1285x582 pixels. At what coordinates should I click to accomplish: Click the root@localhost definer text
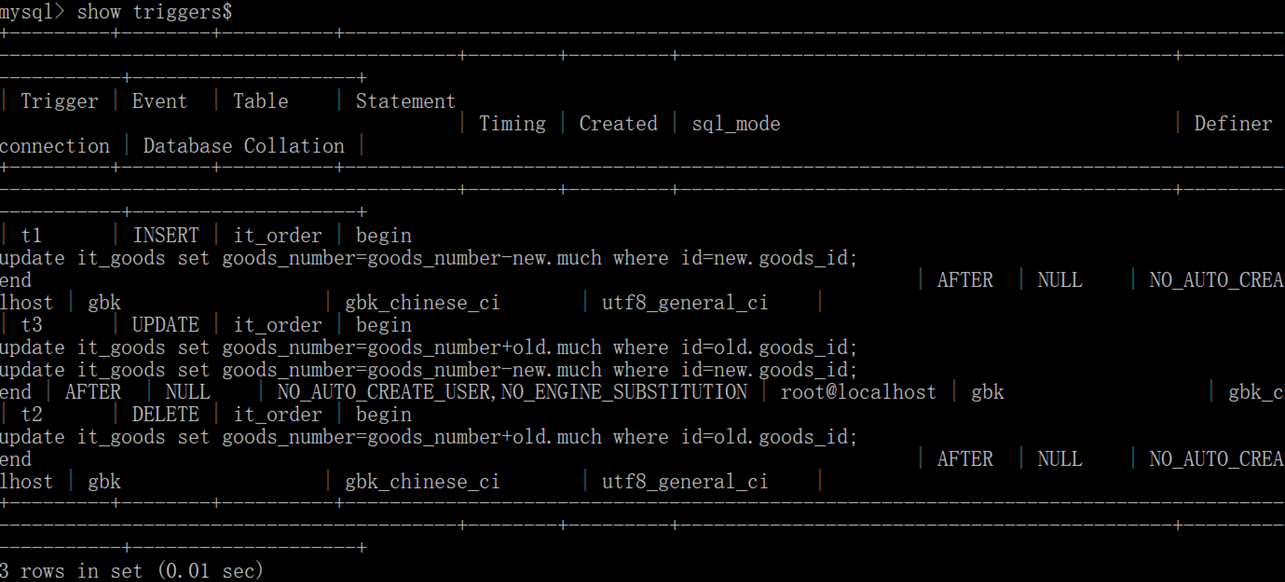(858, 392)
